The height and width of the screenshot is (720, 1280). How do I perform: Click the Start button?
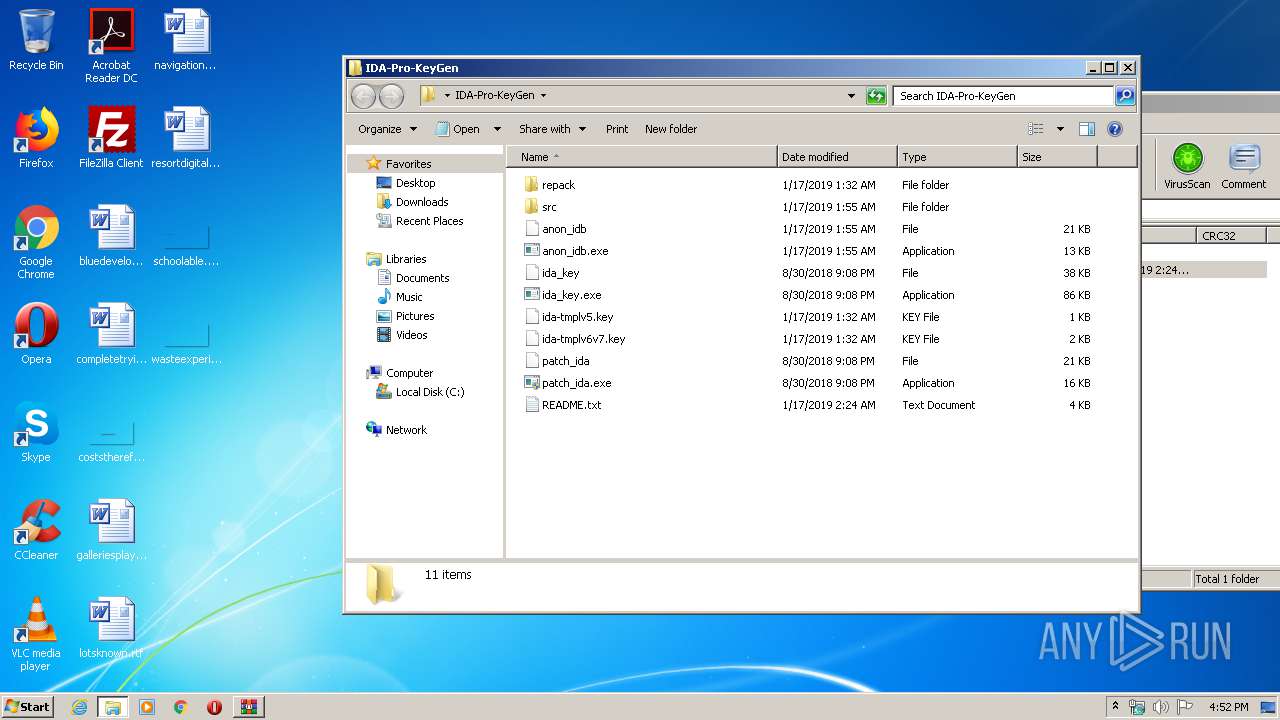[28, 707]
